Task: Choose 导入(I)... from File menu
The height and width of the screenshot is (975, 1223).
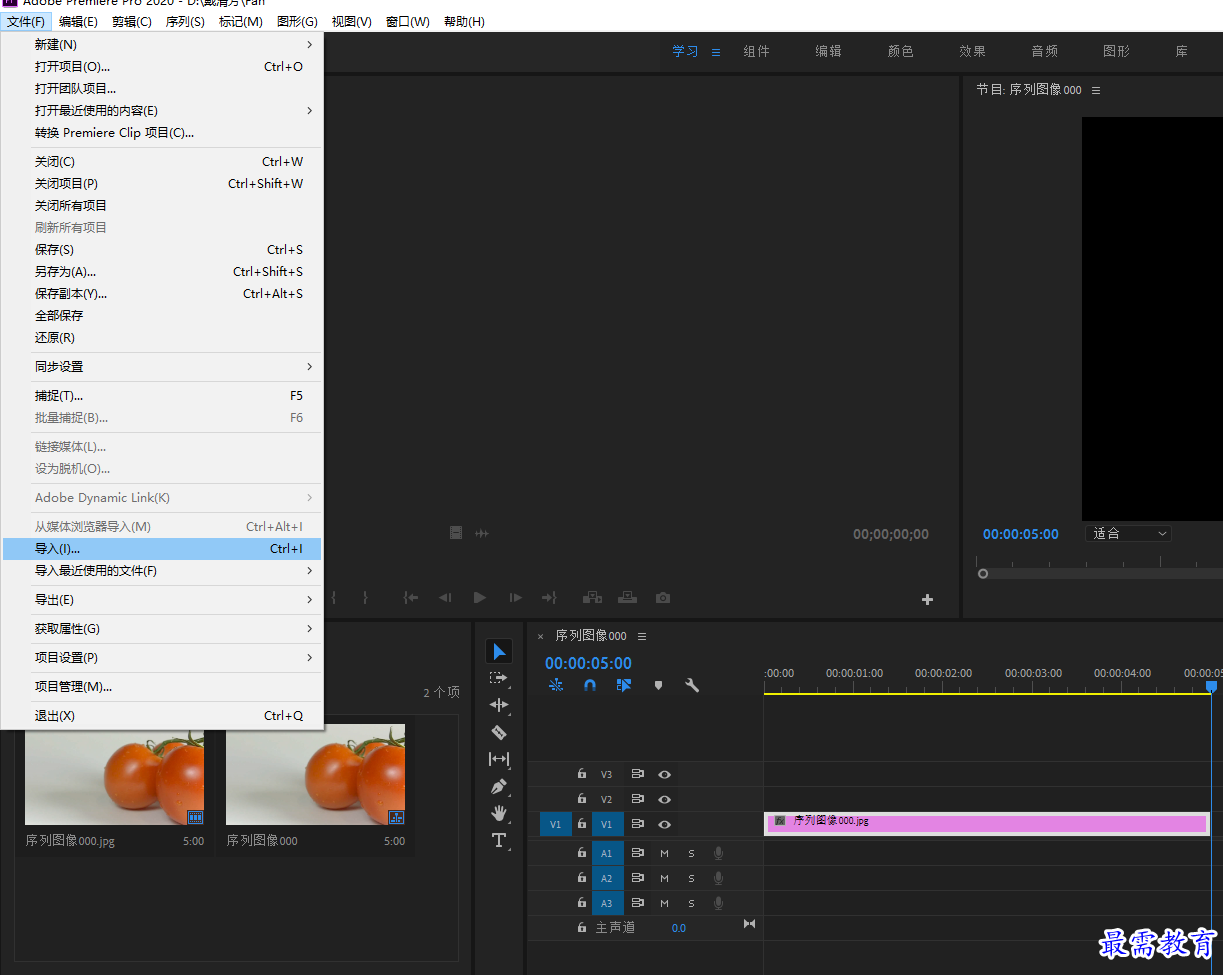Action: [x=162, y=548]
